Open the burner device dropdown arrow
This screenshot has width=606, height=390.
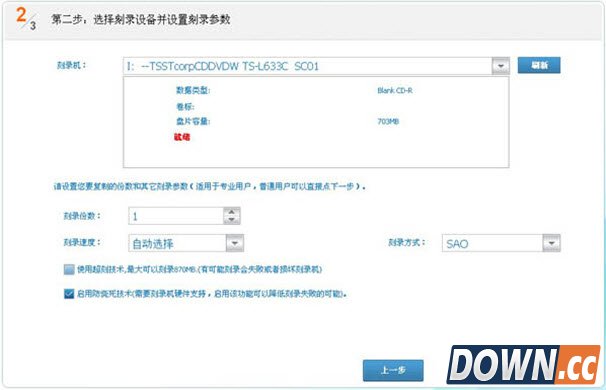[x=500, y=66]
